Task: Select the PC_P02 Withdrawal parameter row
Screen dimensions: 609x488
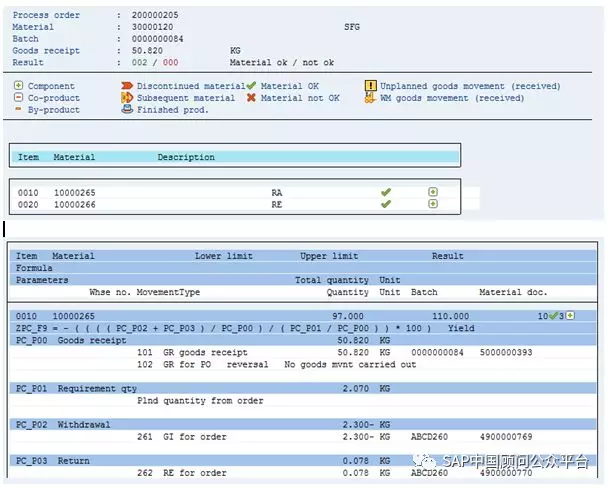Action: click(64, 425)
